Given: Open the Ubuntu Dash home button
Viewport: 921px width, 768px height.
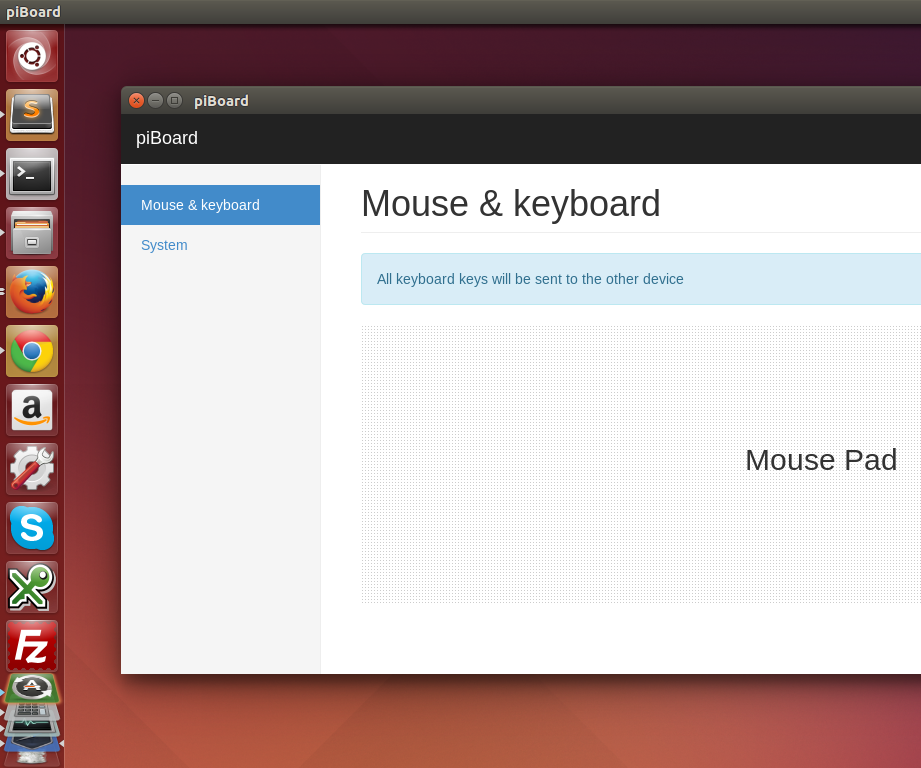Looking at the screenshot, I should coord(31,56).
